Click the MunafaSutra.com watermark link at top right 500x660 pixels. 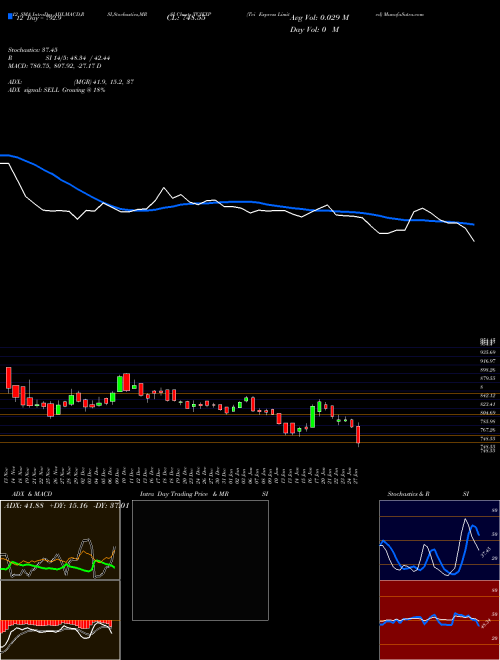[399, 14]
